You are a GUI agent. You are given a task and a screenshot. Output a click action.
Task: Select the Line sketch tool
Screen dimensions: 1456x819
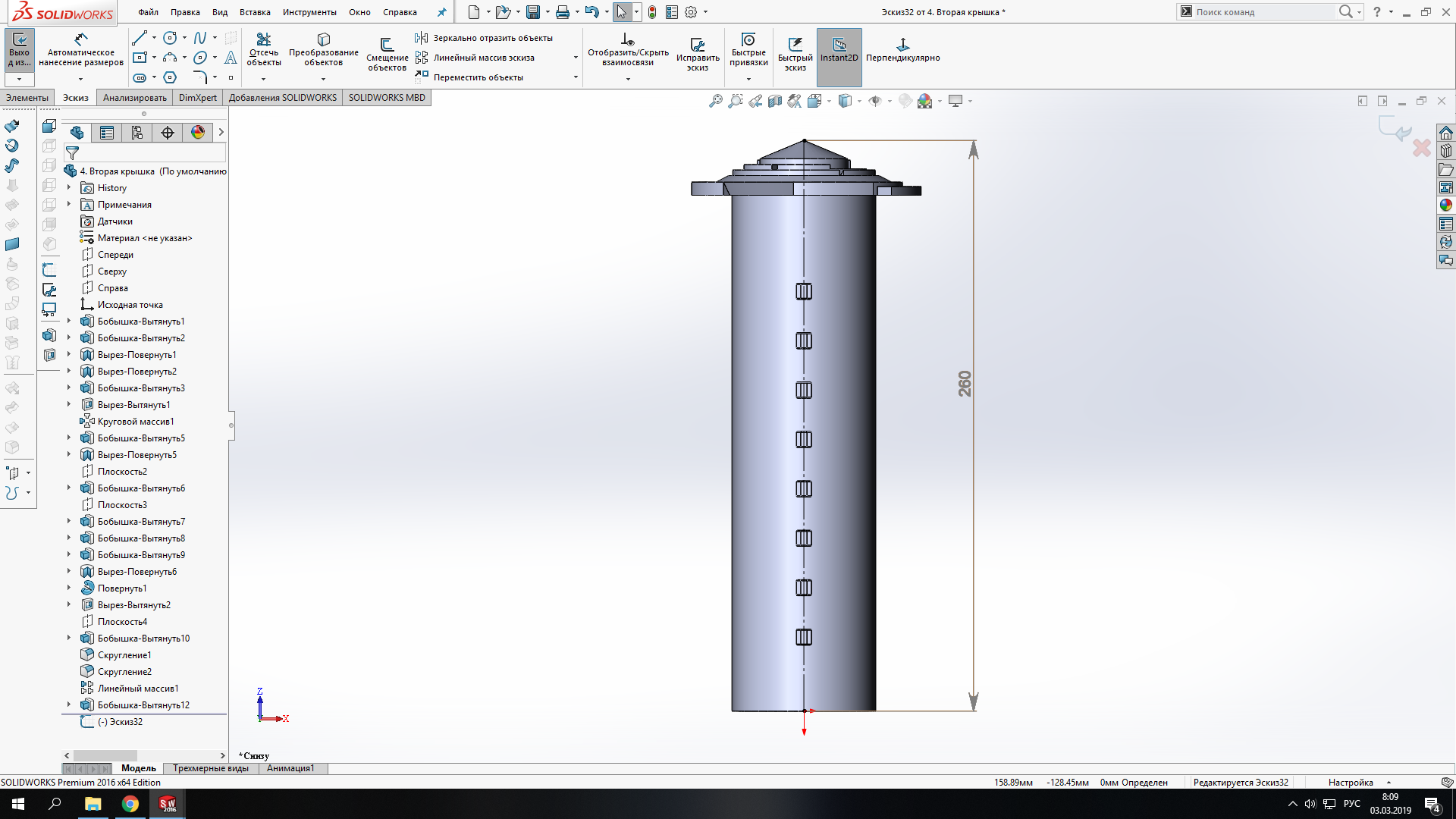(x=140, y=38)
